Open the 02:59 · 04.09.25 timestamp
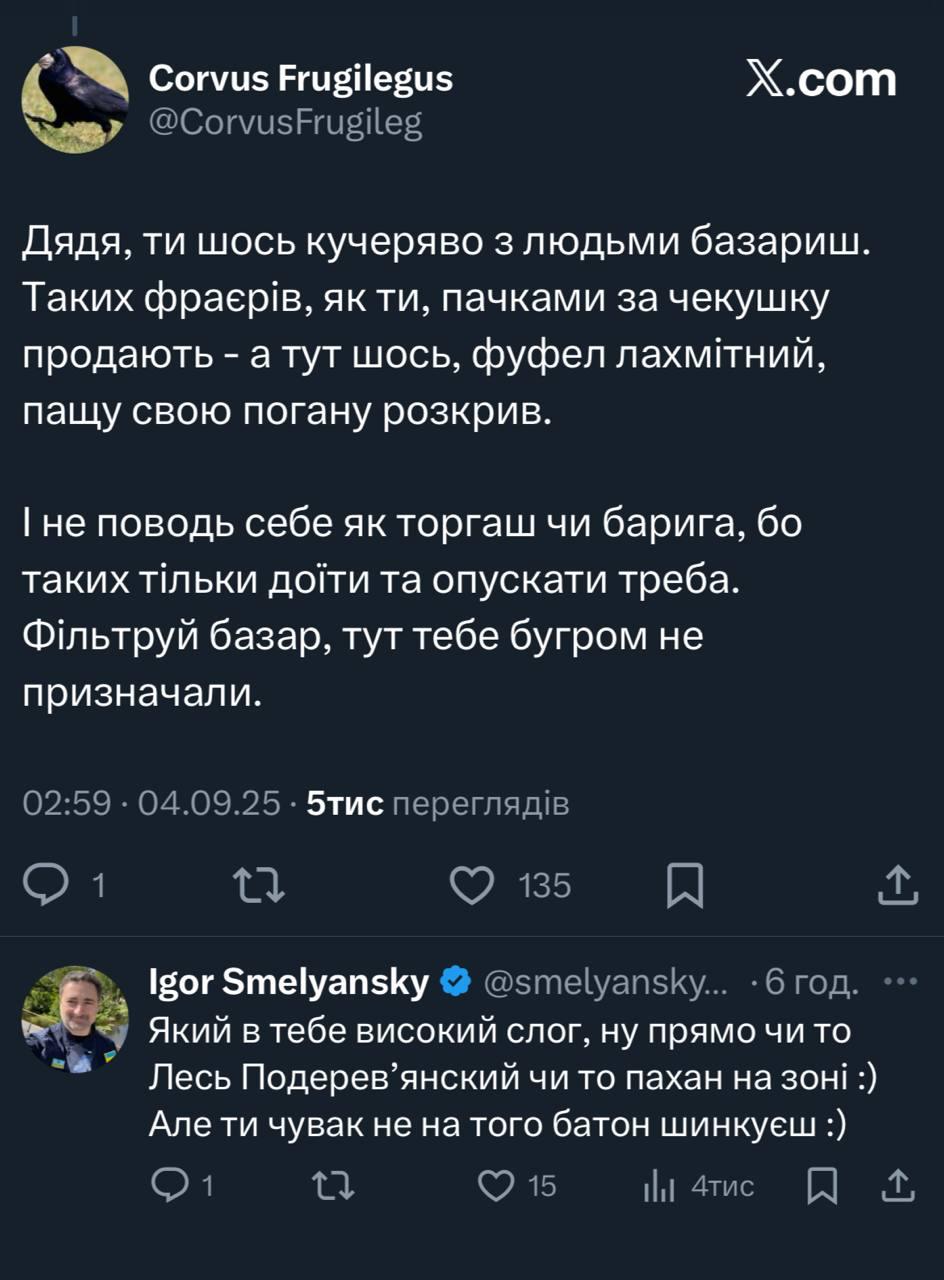This screenshot has height=1280, width=944. click(x=152, y=803)
